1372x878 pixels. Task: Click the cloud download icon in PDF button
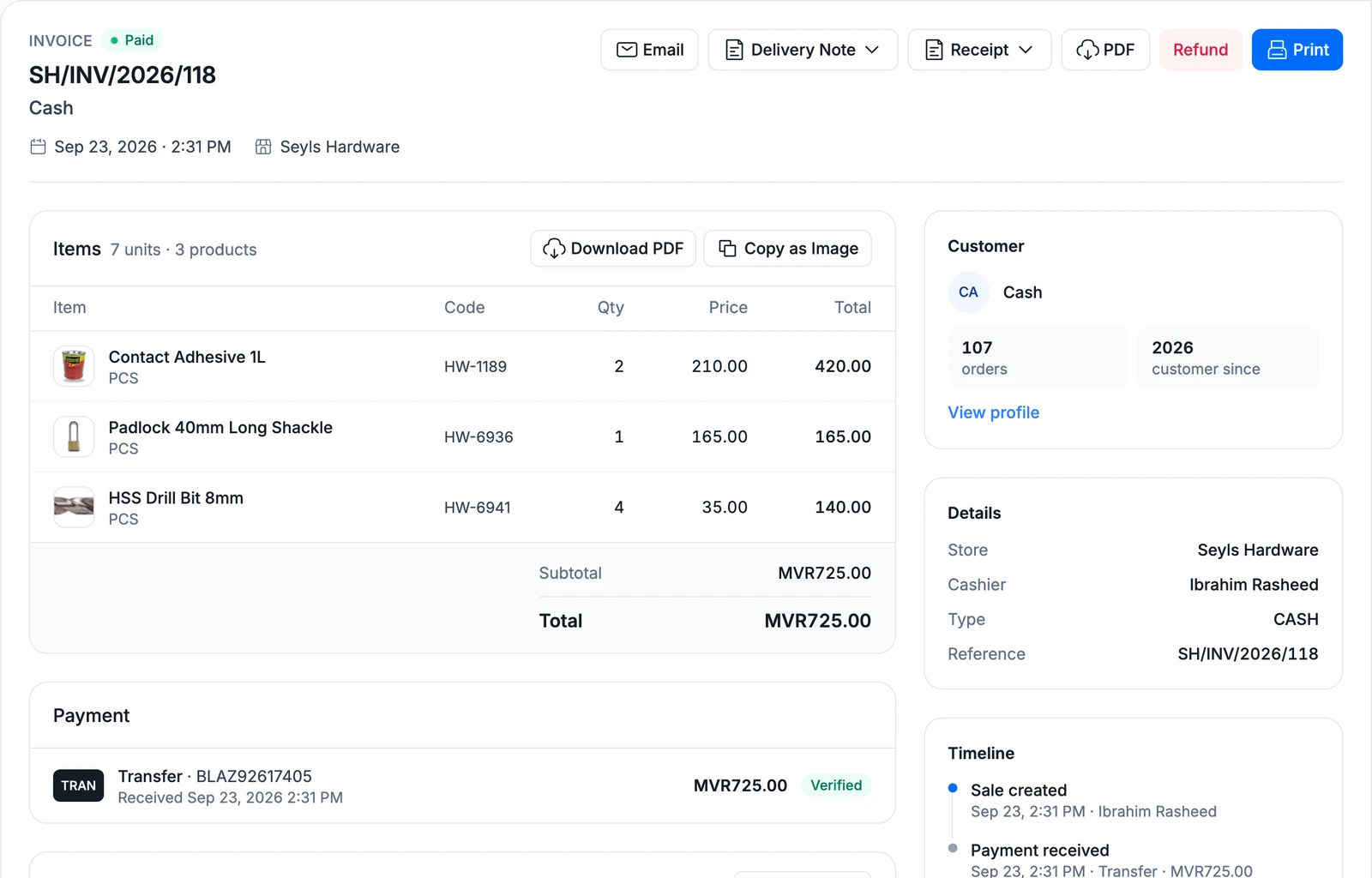tap(1087, 50)
